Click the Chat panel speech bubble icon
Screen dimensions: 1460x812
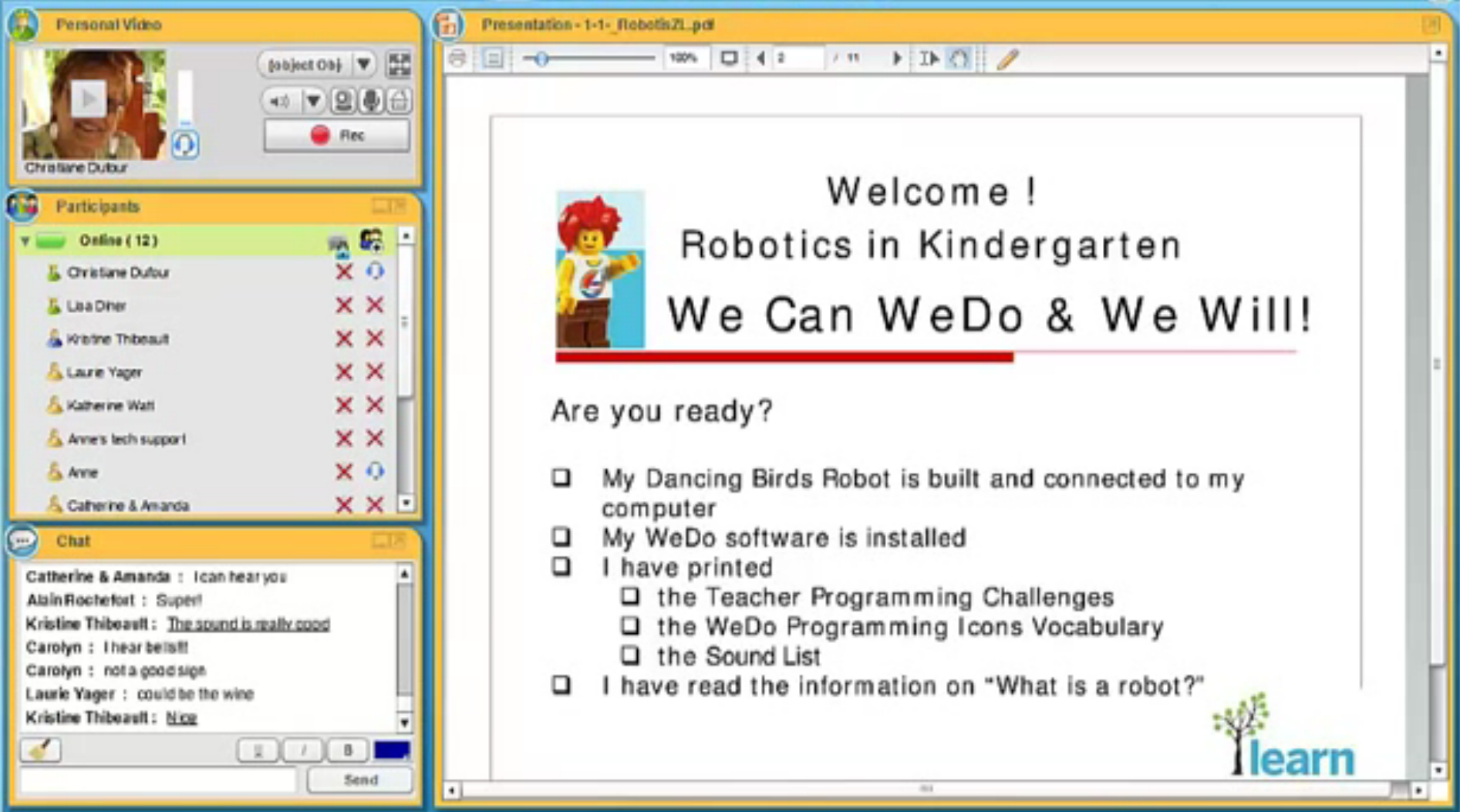(x=22, y=541)
